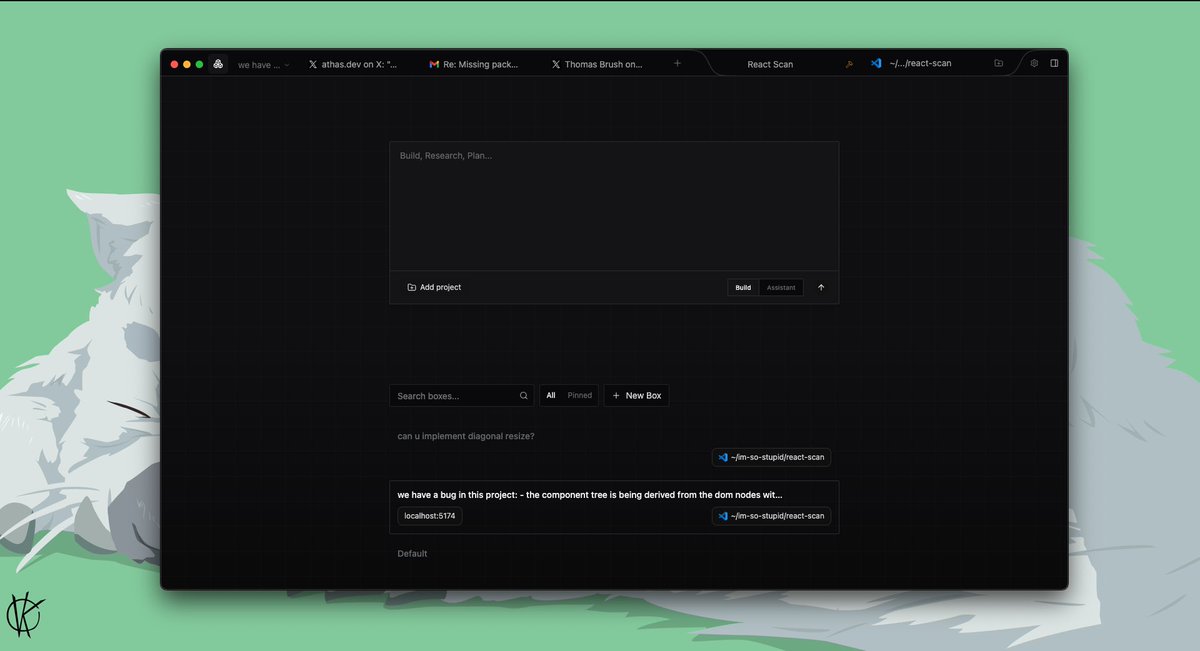This screenshot has height=651, width=1200.
Task: Show Pinned boxes filter
Action: tap(580, 396)
